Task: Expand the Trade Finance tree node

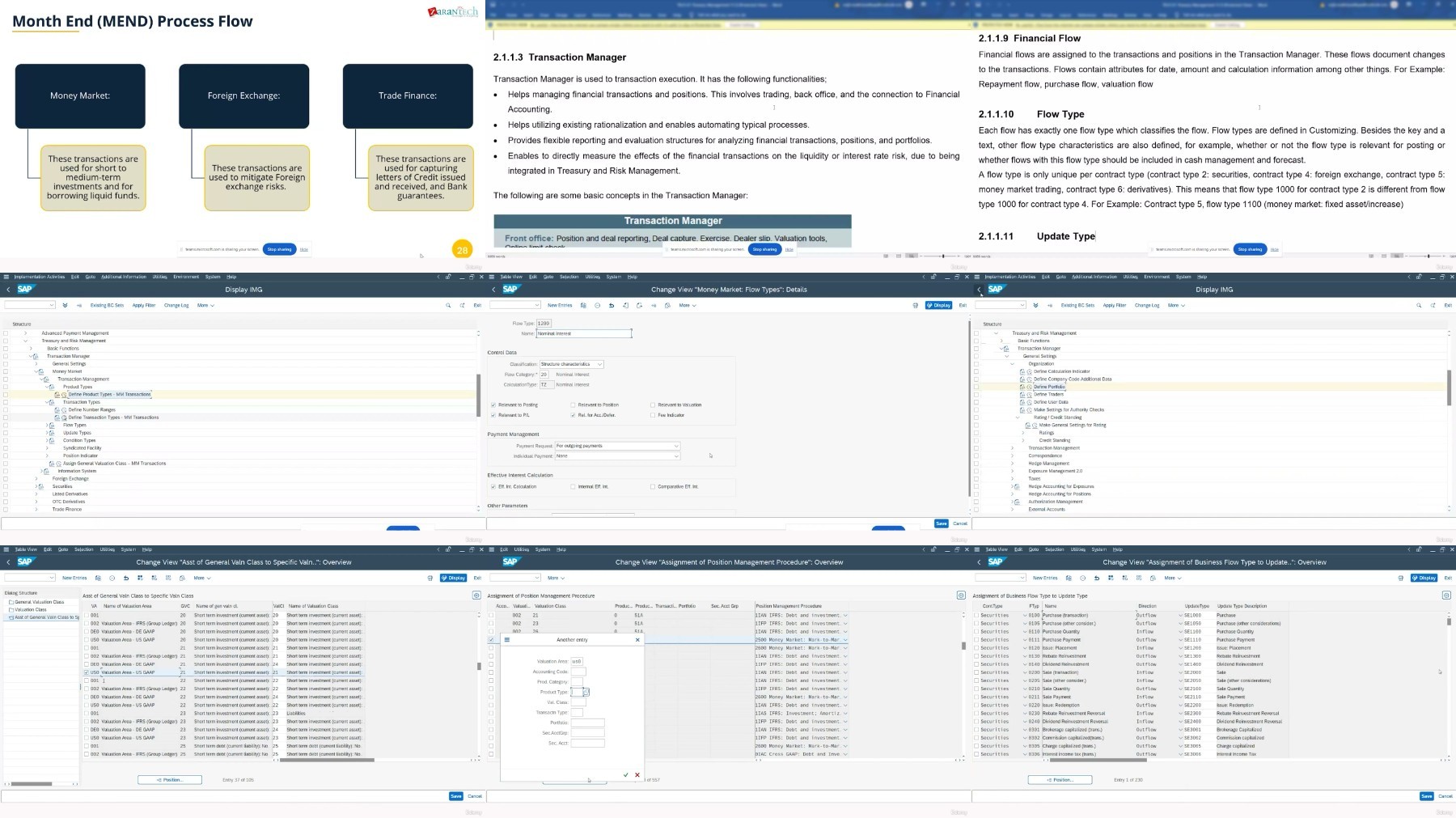Action: point(36,510)
